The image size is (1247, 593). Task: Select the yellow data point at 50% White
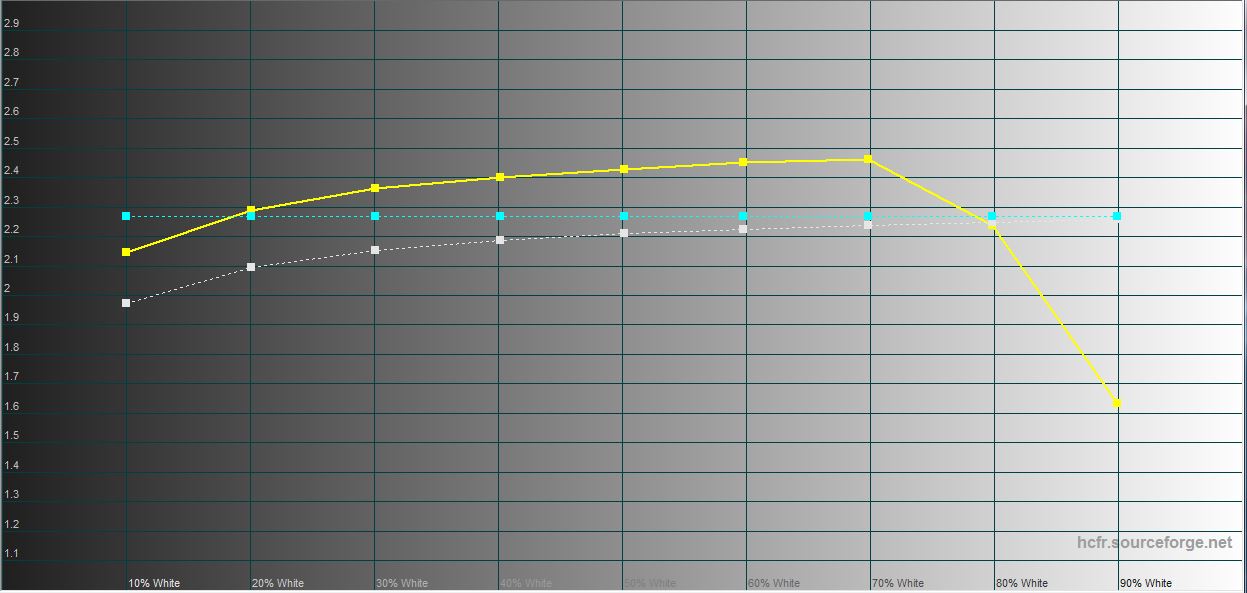point(624,169)
